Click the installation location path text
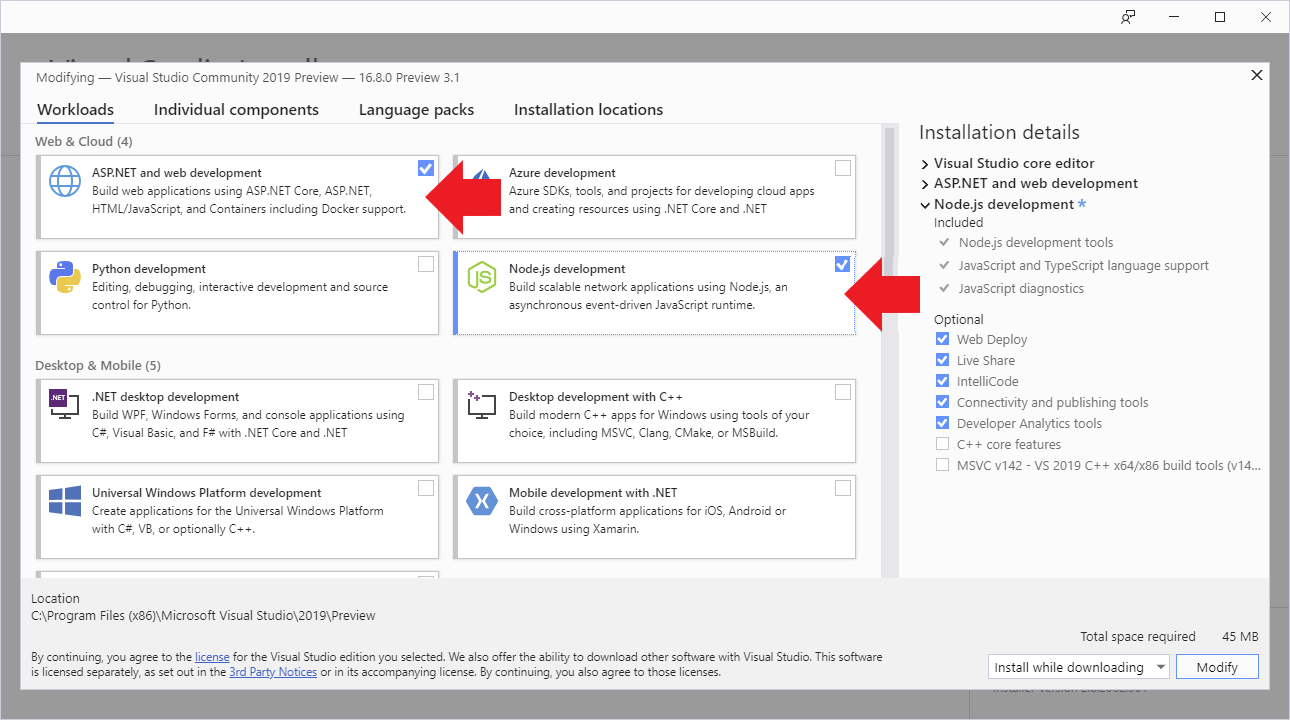Screen dimensions: 1290x720 (203, 616)
